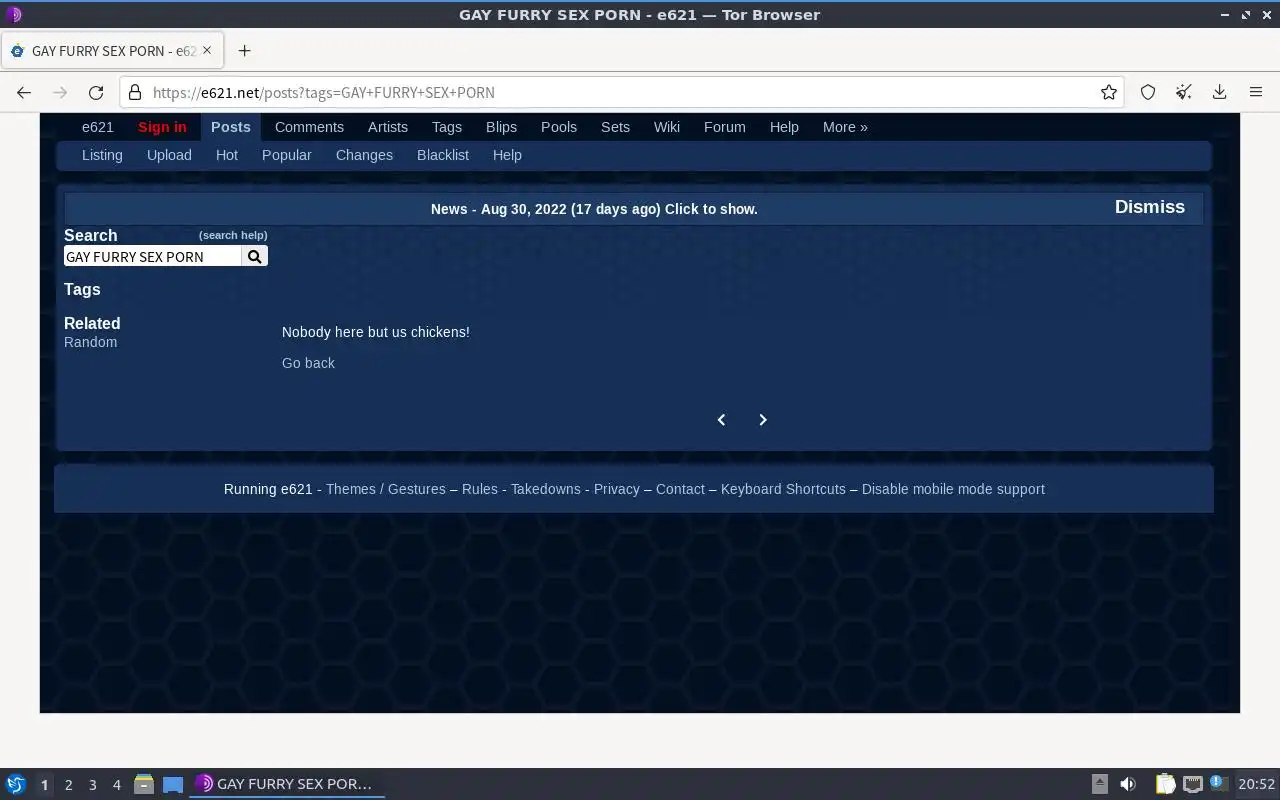Click the Blacklist submenu link

click(443, 155)
